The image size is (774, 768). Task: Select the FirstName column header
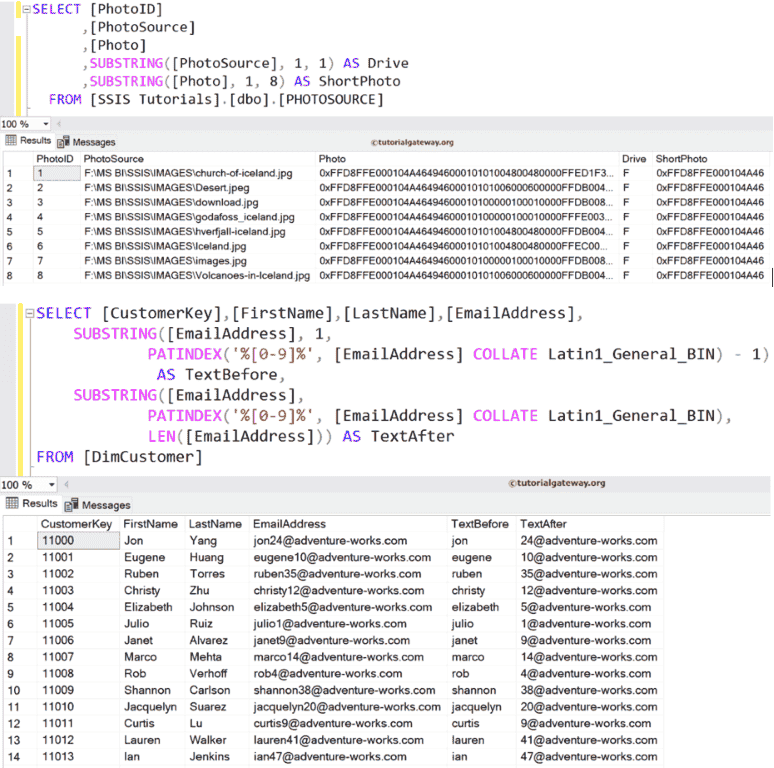click(x=152, y=524)
